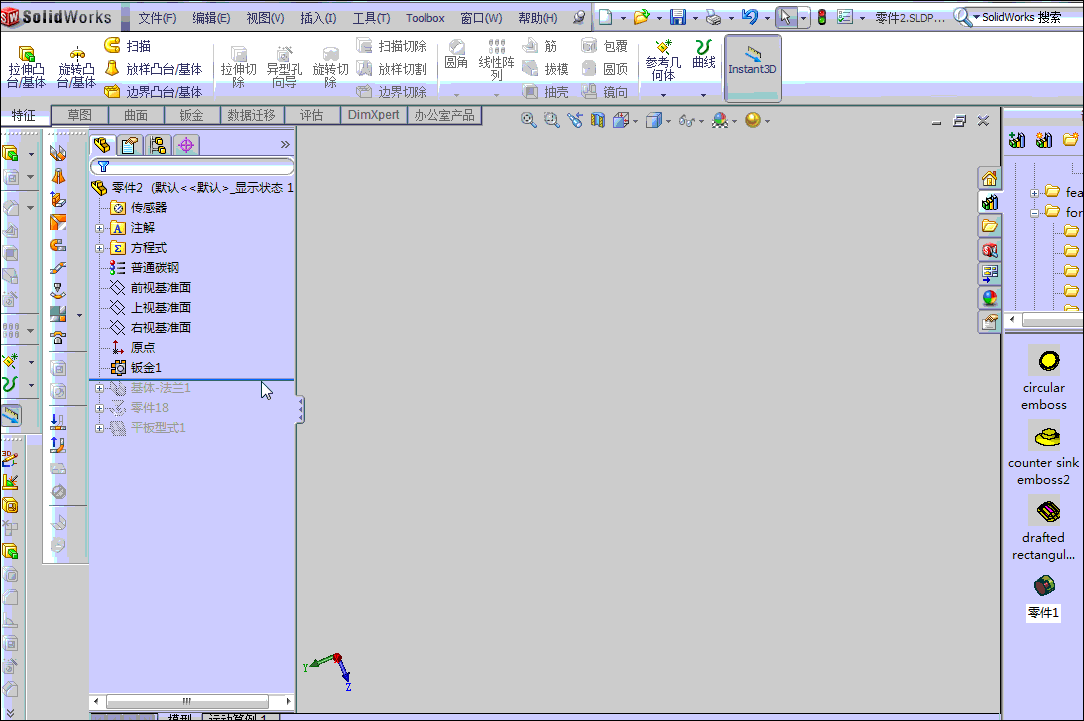Click the feature tree horizontal scrollbar
This screenshot has width=1084, height=721.
pyautogui.click(x=192, y=702)
